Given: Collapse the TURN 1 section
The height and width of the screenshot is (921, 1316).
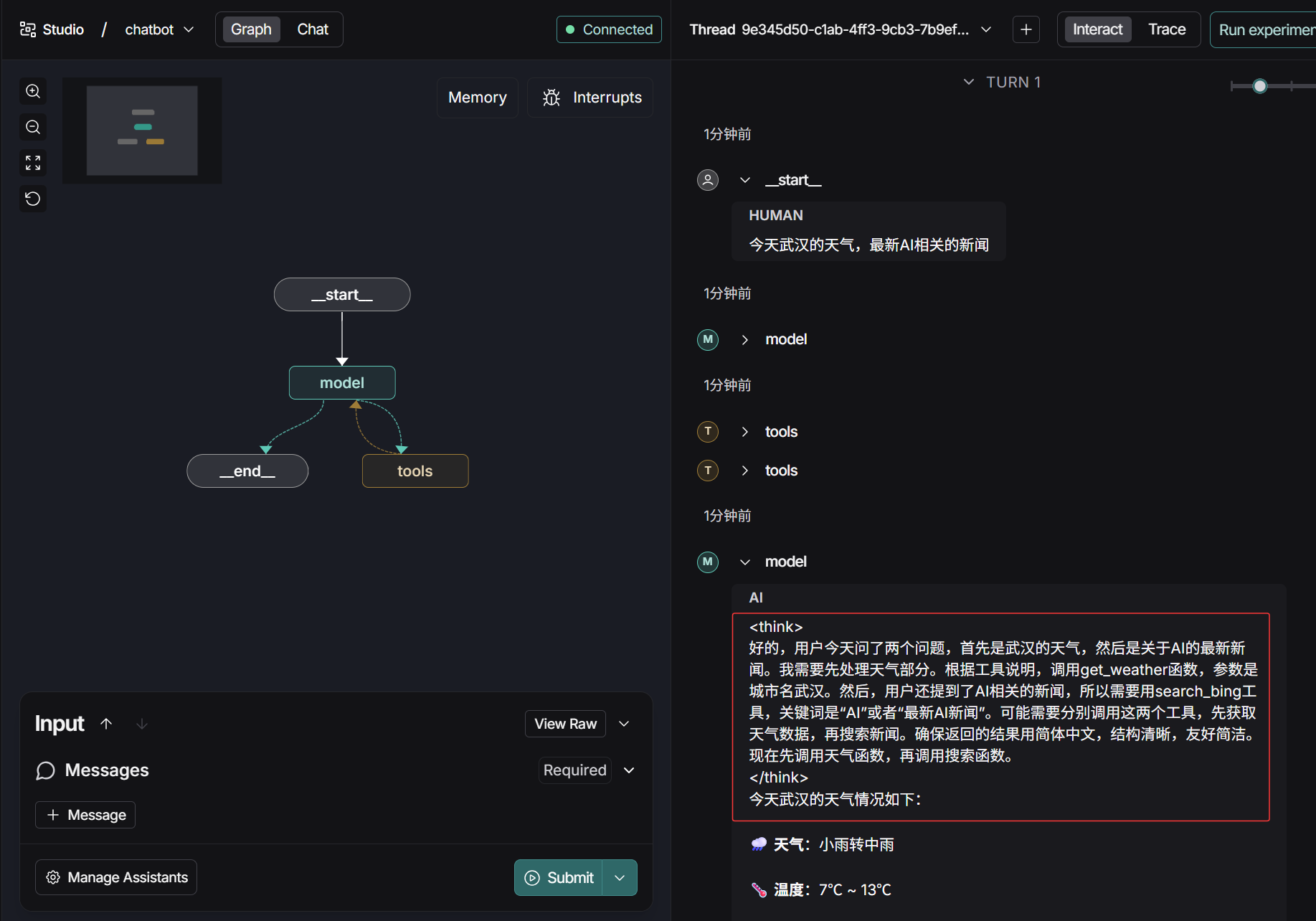Looking at the screenshot, I should 969,82.
